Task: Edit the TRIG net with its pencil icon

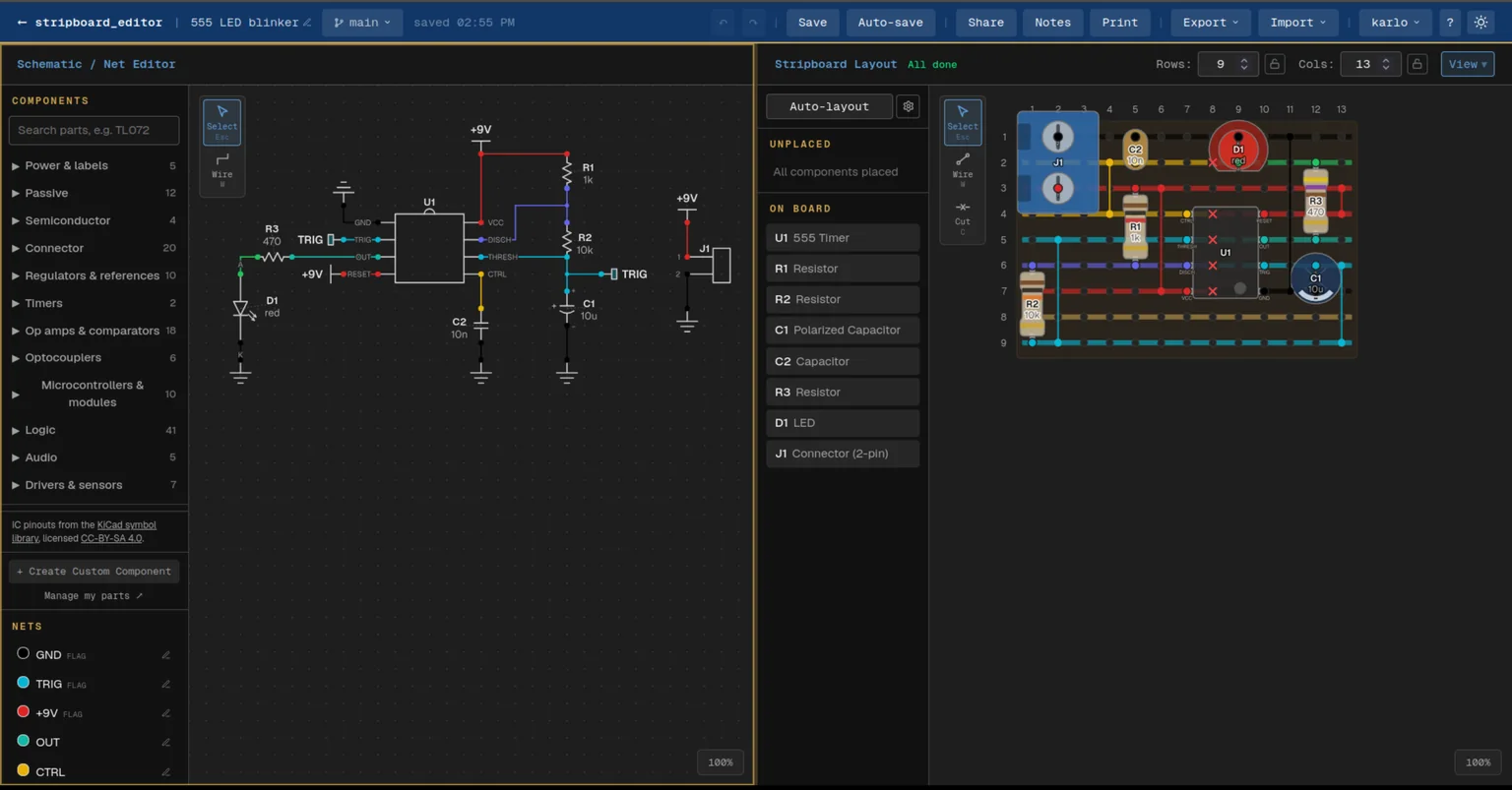Action: pyautogui.click(x=165, y=684)
